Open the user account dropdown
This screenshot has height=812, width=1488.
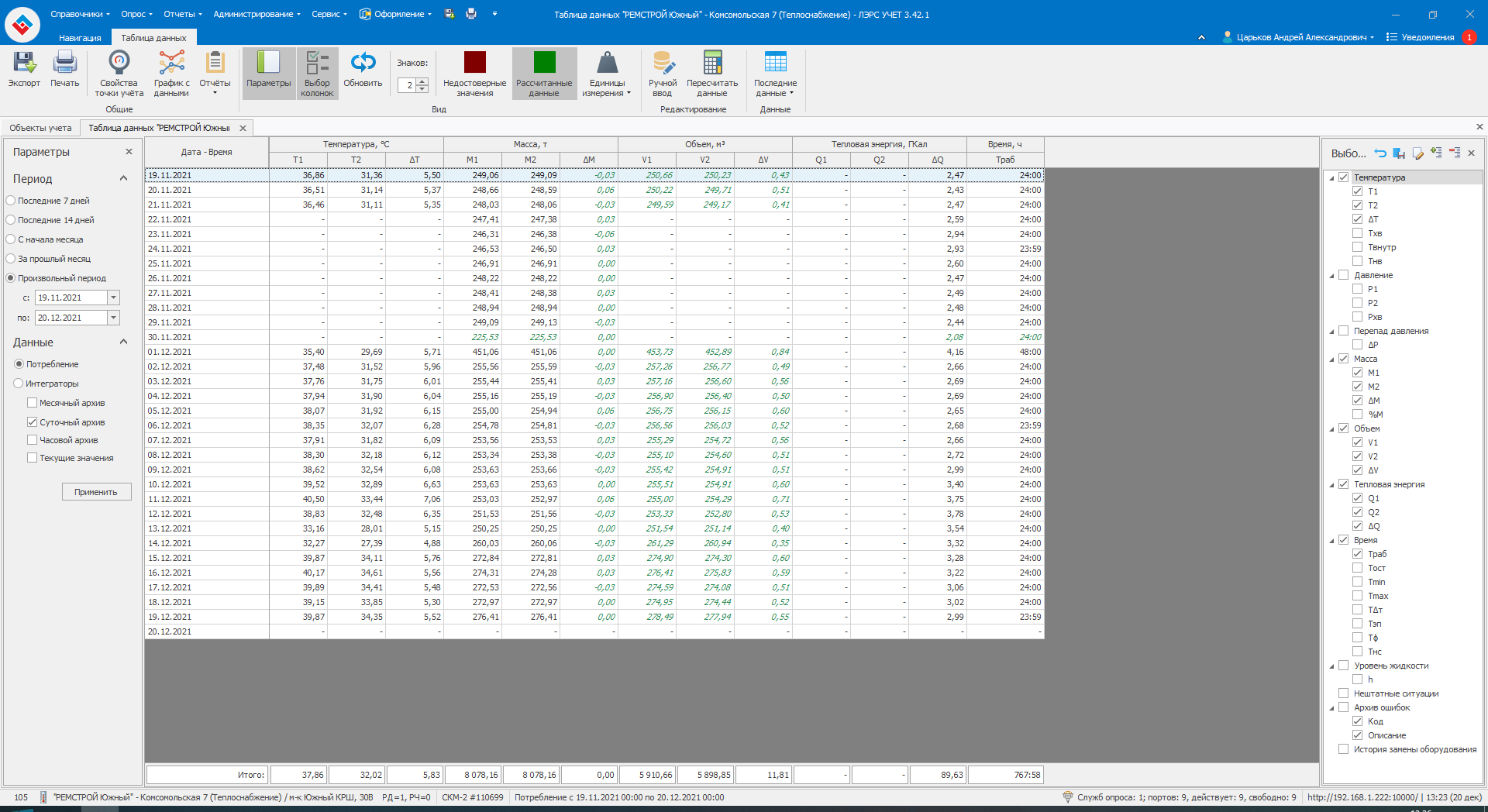[x=1298, y=37]
